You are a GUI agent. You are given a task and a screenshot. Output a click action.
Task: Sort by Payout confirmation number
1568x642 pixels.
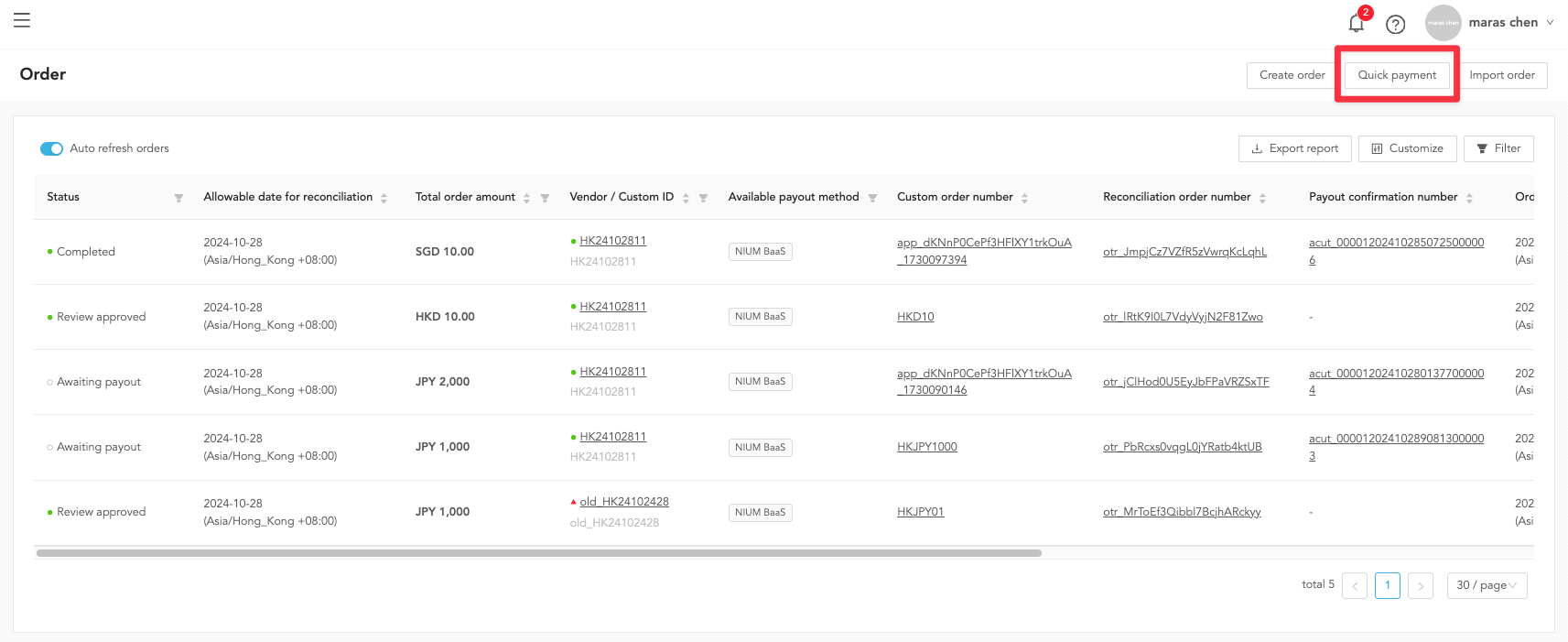tap(1469, 198)
